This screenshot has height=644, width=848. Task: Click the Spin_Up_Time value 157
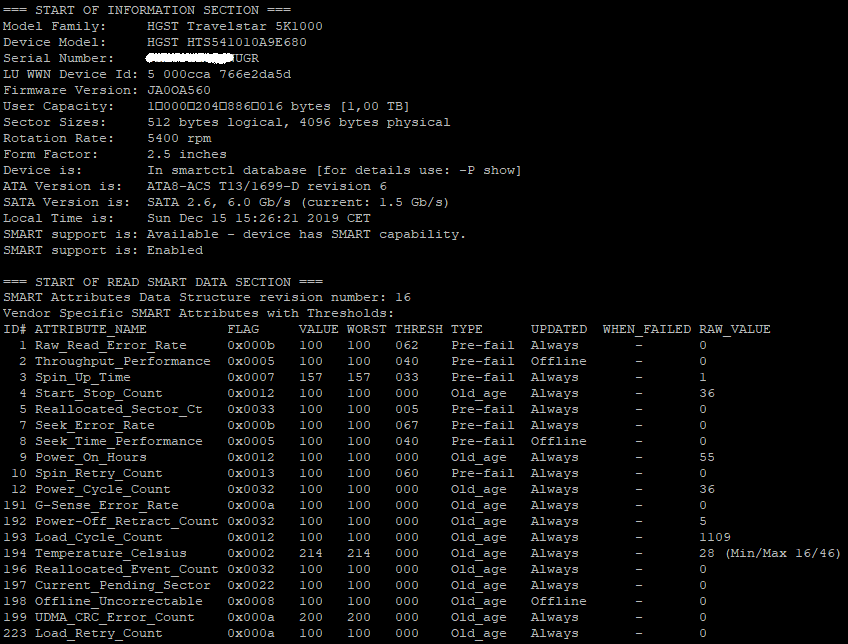click(310, 377)
